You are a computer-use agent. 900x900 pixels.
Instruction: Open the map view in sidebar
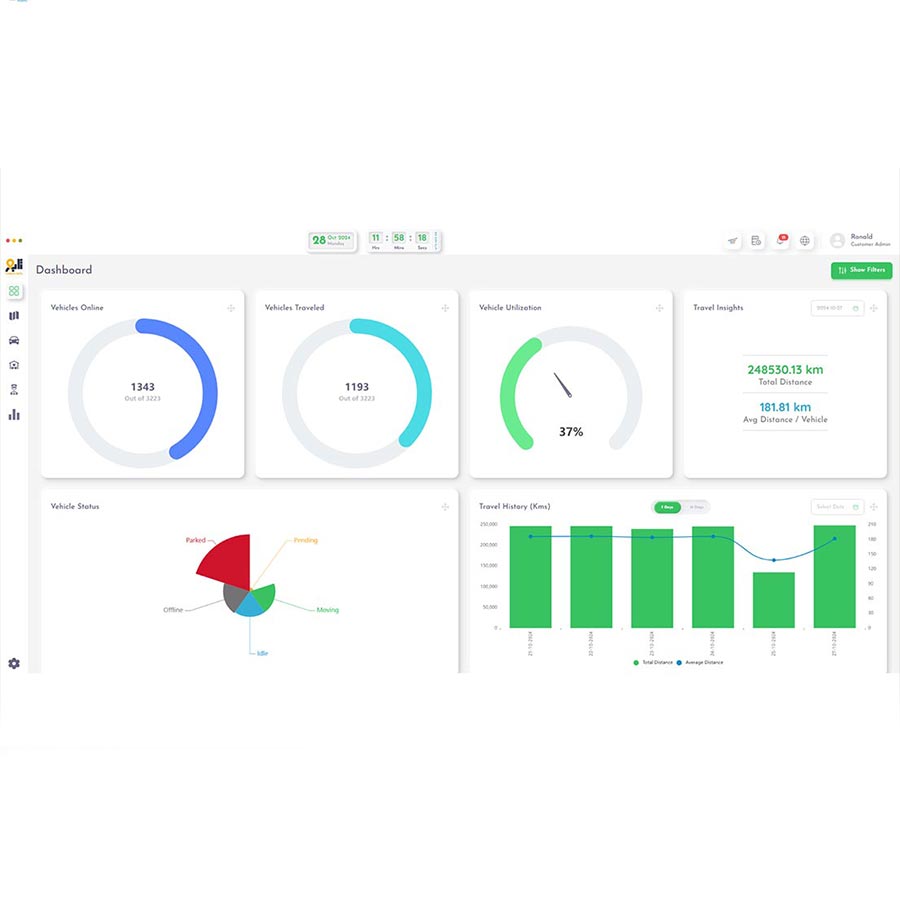point(14,316)
